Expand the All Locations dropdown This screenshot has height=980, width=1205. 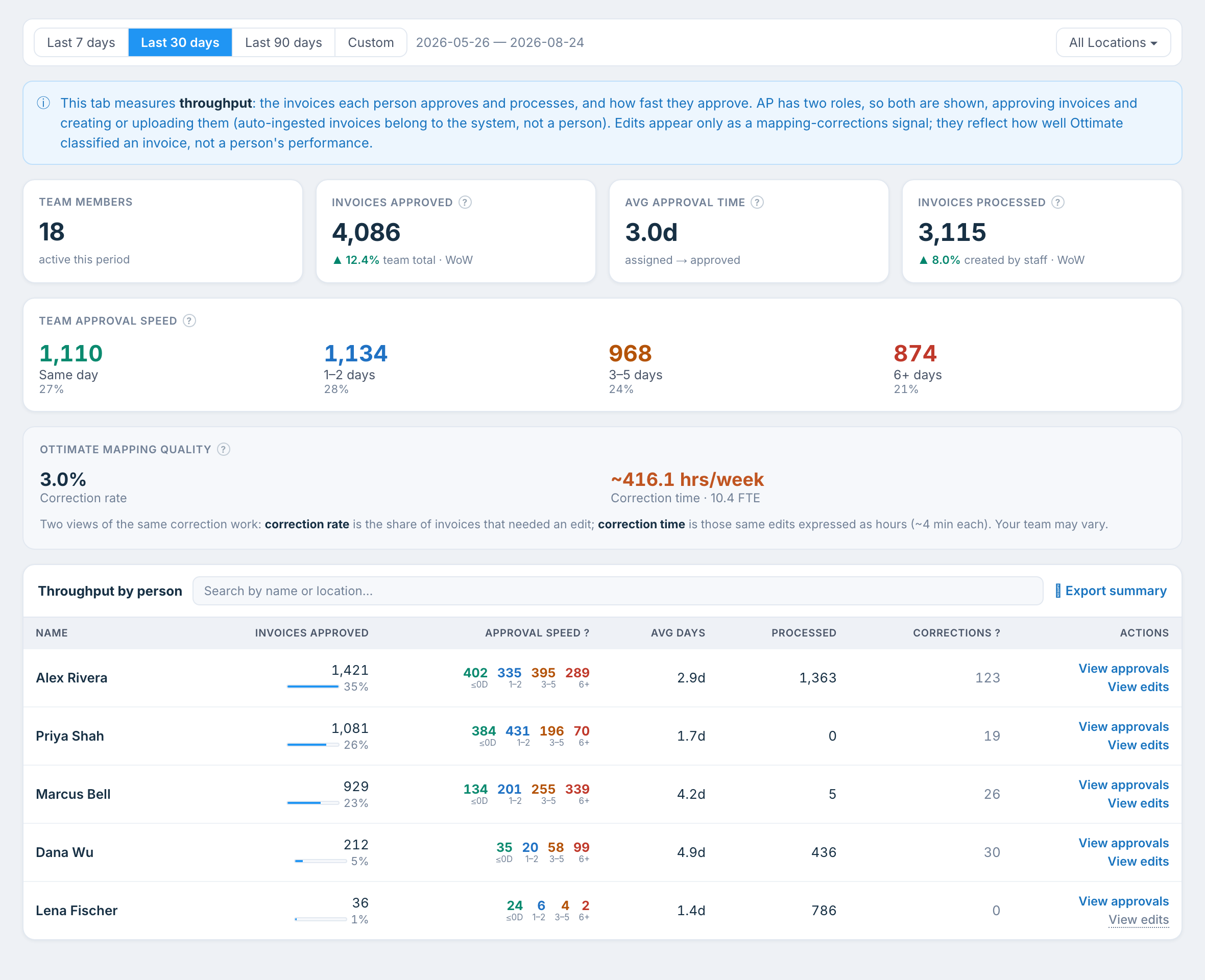pos(1113,42)
